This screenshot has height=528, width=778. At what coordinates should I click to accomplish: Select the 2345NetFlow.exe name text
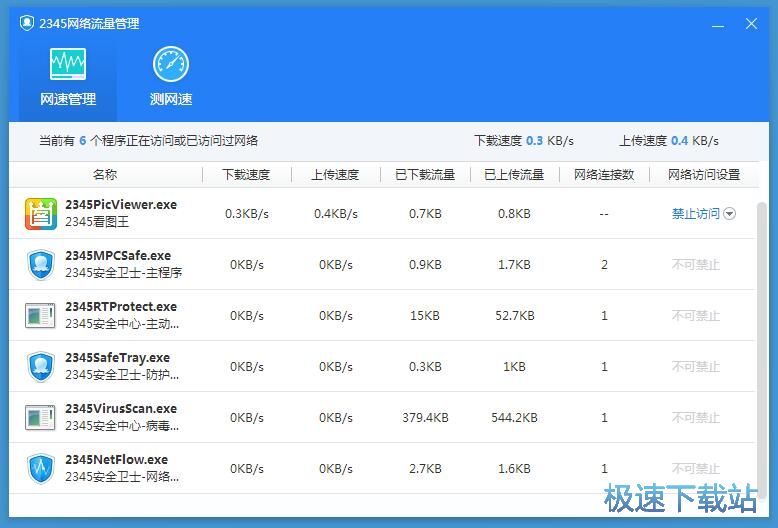tap(117, 460)
